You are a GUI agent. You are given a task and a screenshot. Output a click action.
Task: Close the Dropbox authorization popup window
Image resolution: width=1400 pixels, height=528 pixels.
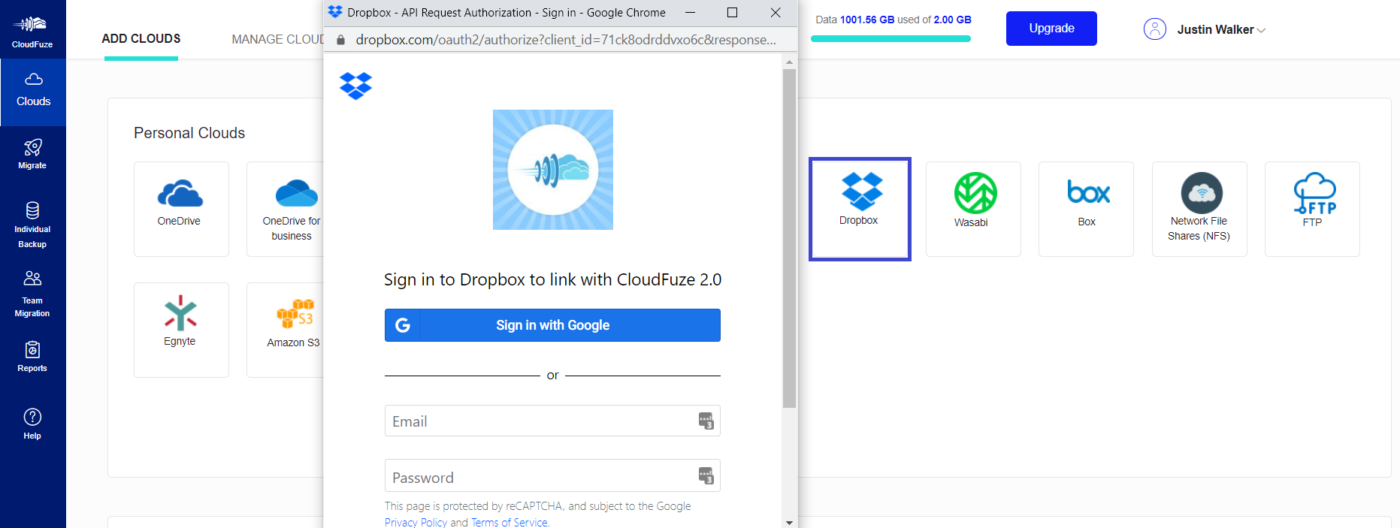point(775,13)
